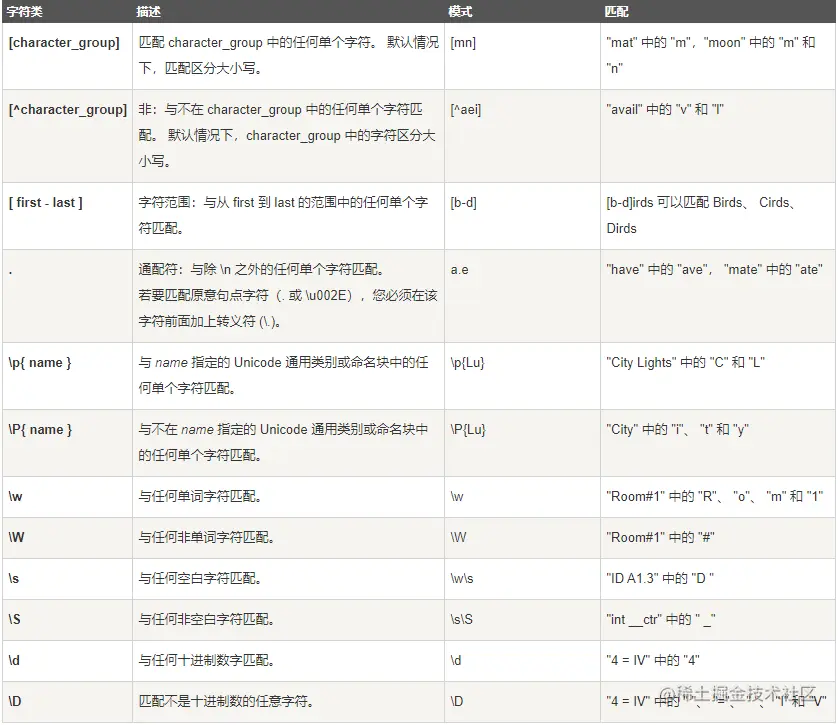Select the [ first - last ] cell

point(67,216)
